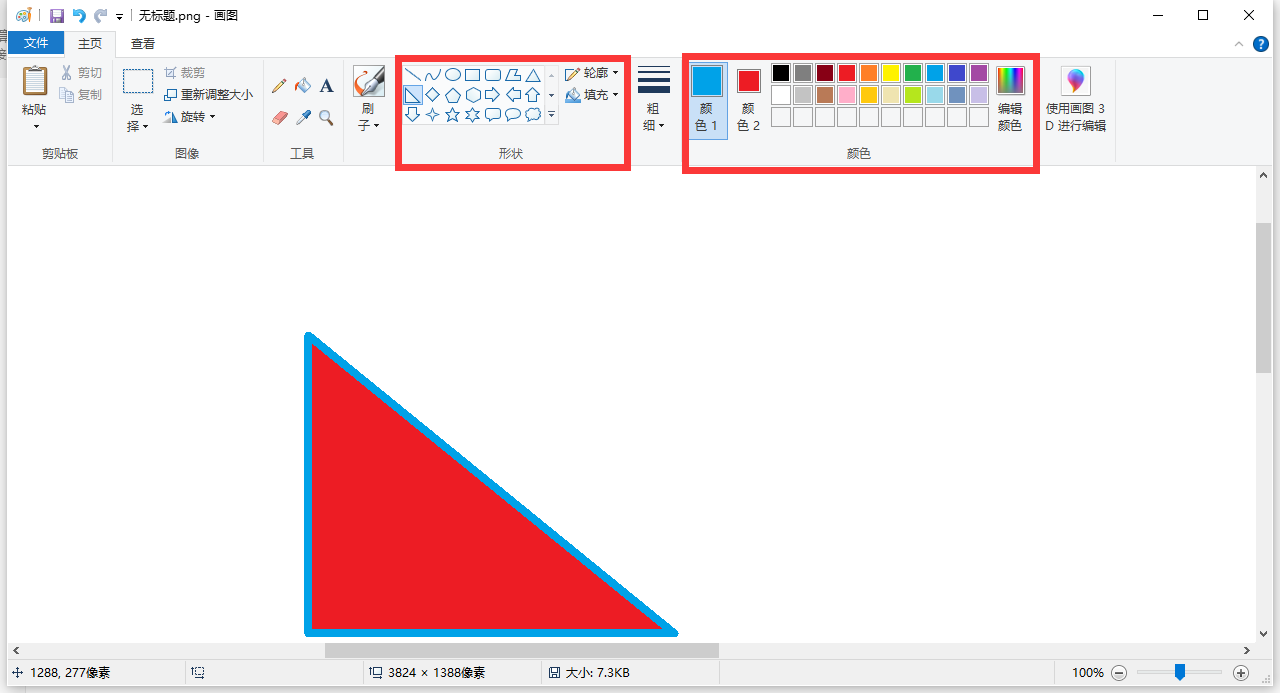Open the 轮廓 outline dropdown
This screenshot has width=1280, height=693.
pos(591,74)
